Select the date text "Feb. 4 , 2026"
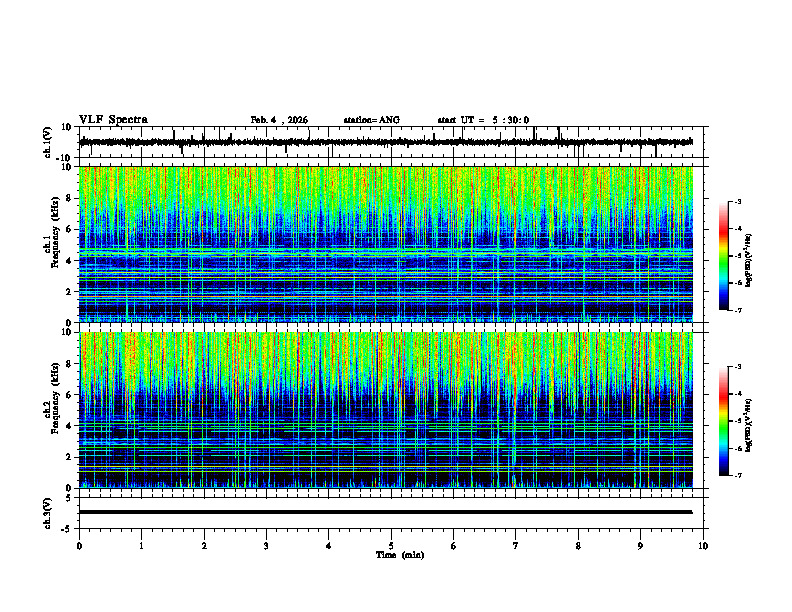 pos(279,120)
